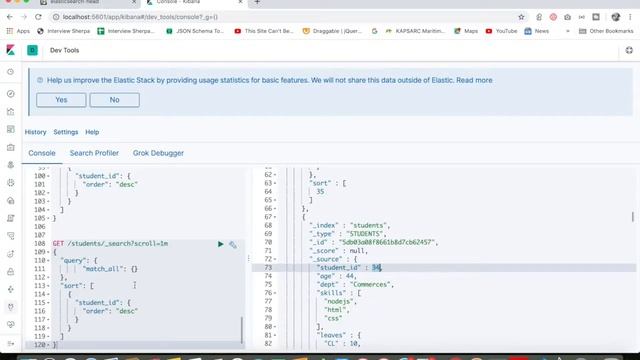This screenshot has width=640, height=360.
Task: Collapse the sort fold at output line 63
Action: (275, 183)
